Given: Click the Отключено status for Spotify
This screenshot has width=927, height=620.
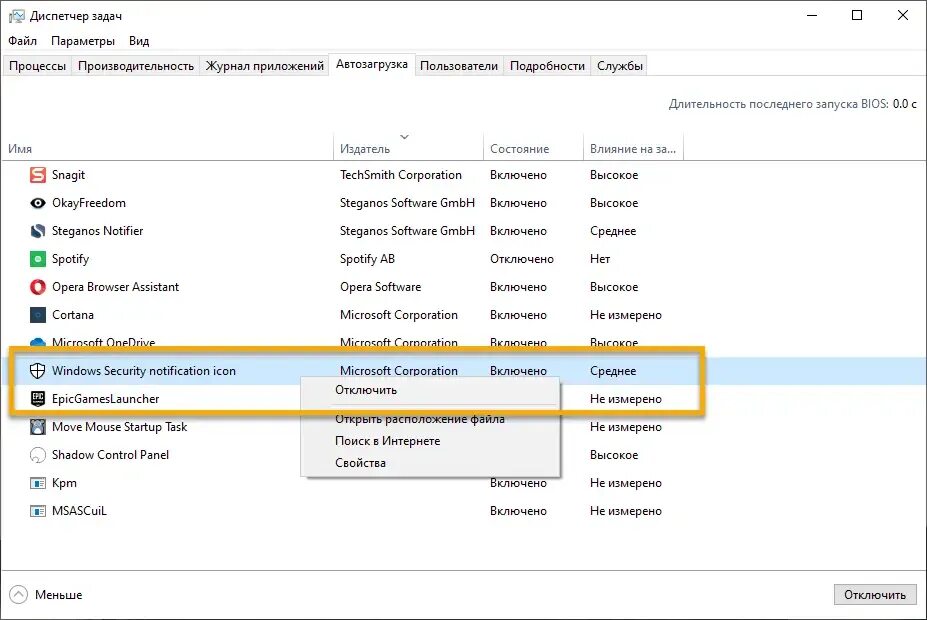Looking at the screenshot, I should point(522,259).
